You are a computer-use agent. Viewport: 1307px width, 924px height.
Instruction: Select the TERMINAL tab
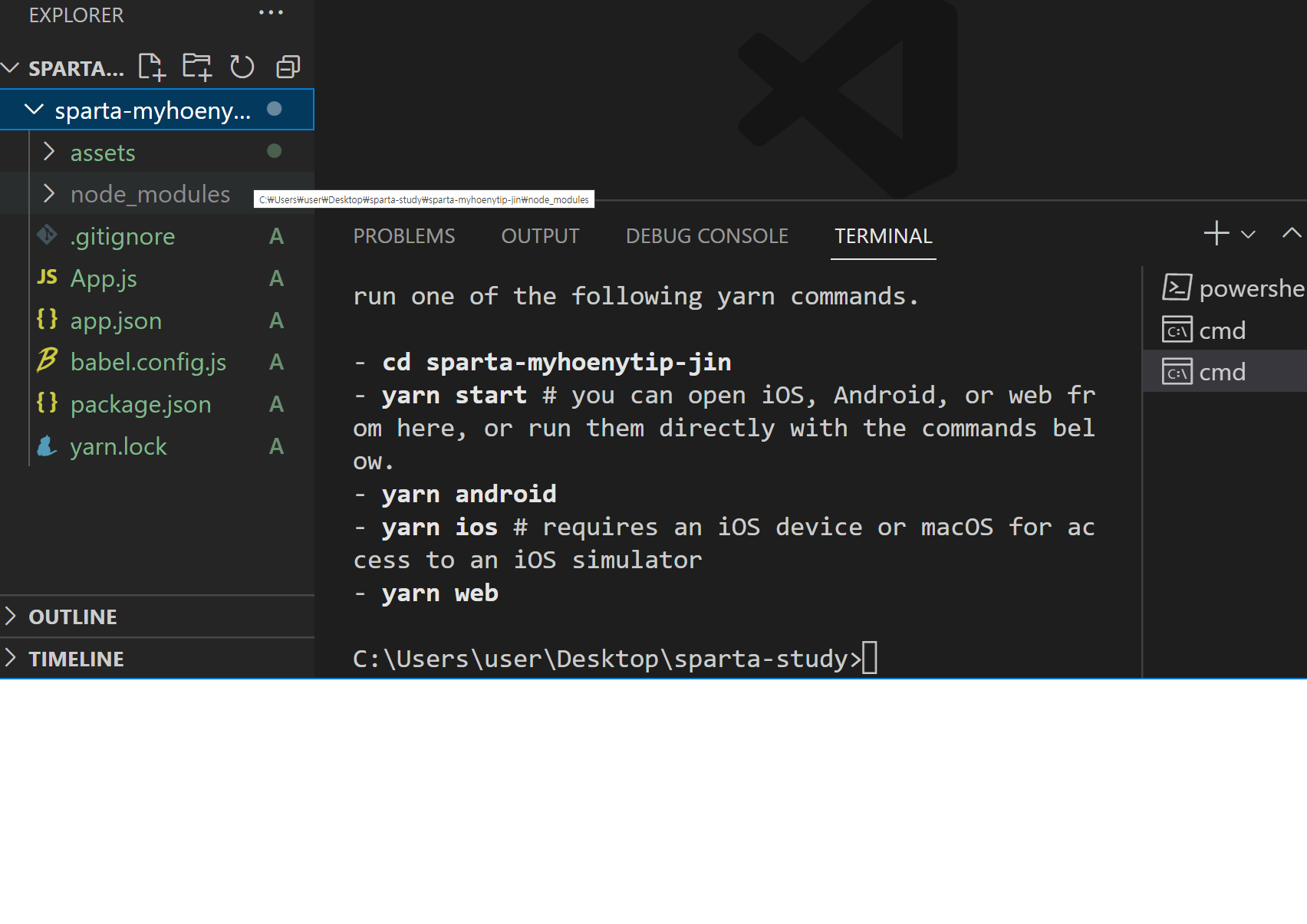884,236
